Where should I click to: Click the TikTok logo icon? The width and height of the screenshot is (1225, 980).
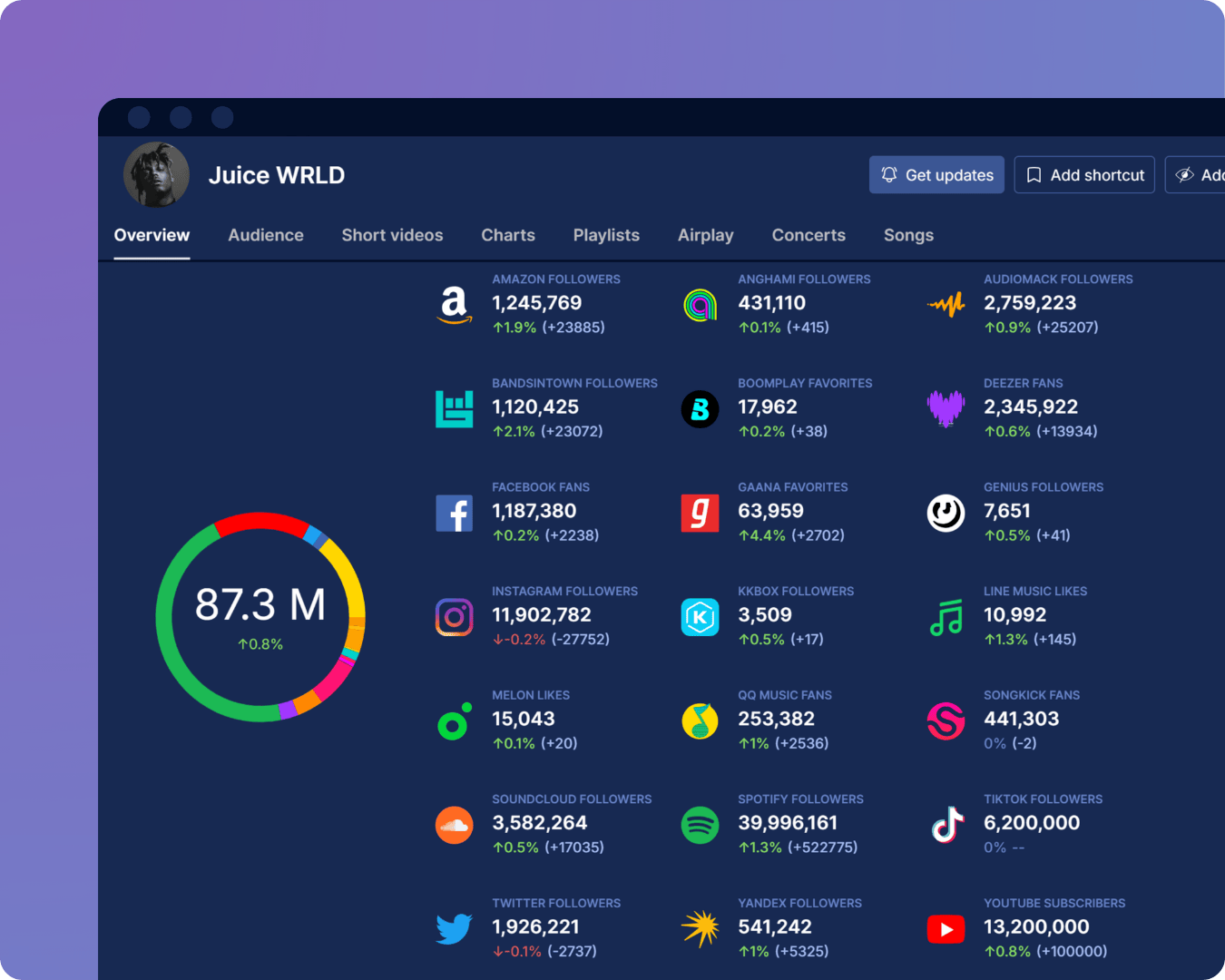pos(947,826)
